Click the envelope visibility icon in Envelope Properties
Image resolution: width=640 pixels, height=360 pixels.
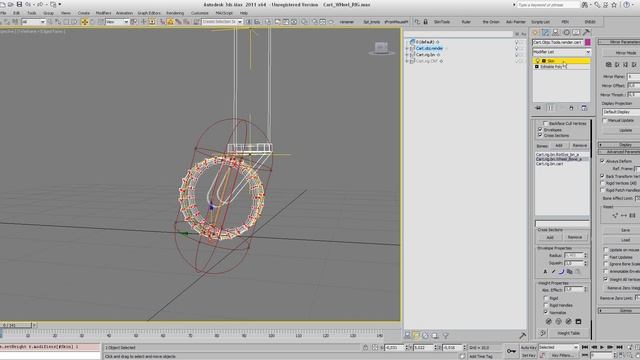tap(553, 271)
